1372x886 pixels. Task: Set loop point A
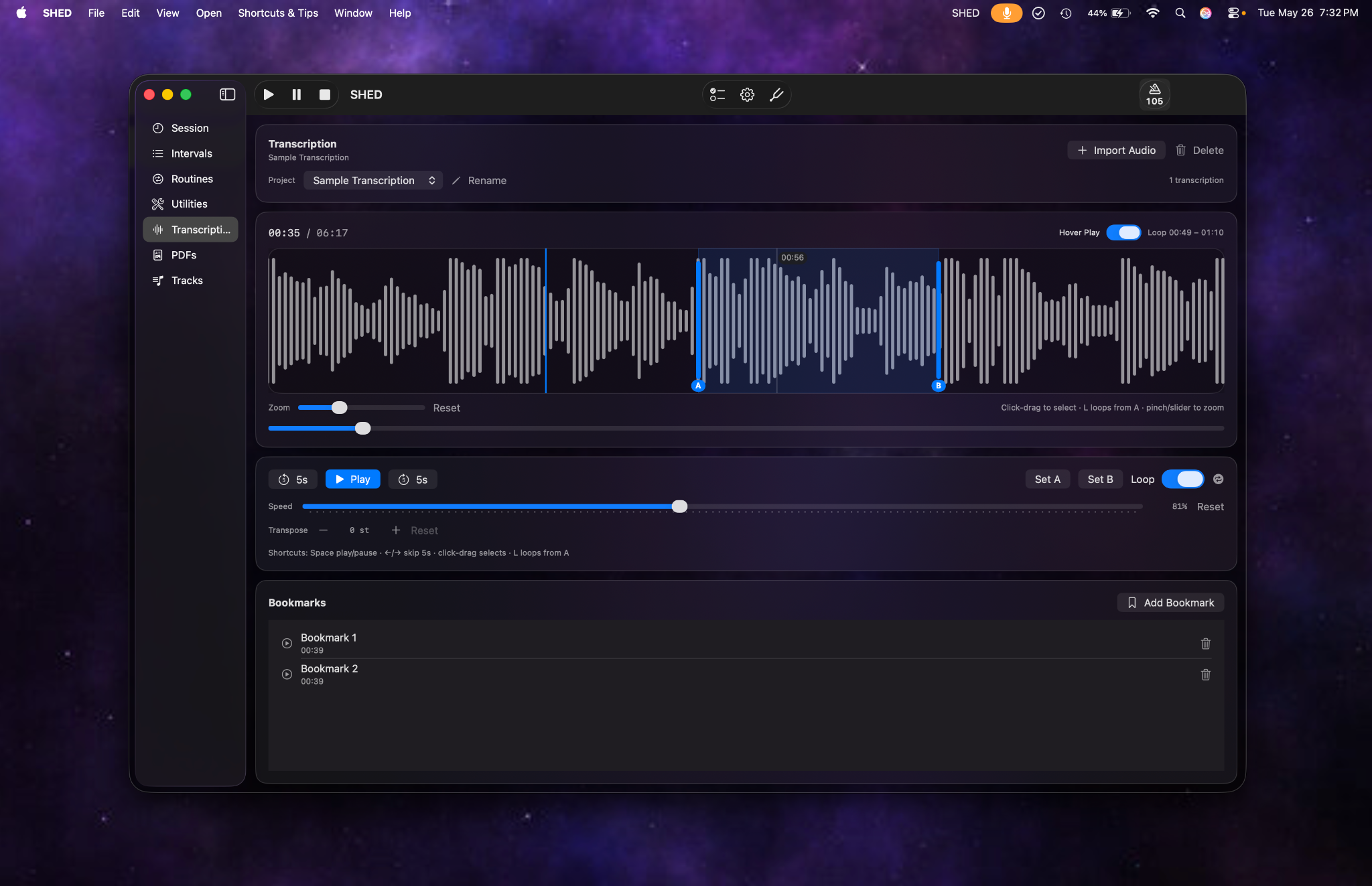tap(1047, 479)
